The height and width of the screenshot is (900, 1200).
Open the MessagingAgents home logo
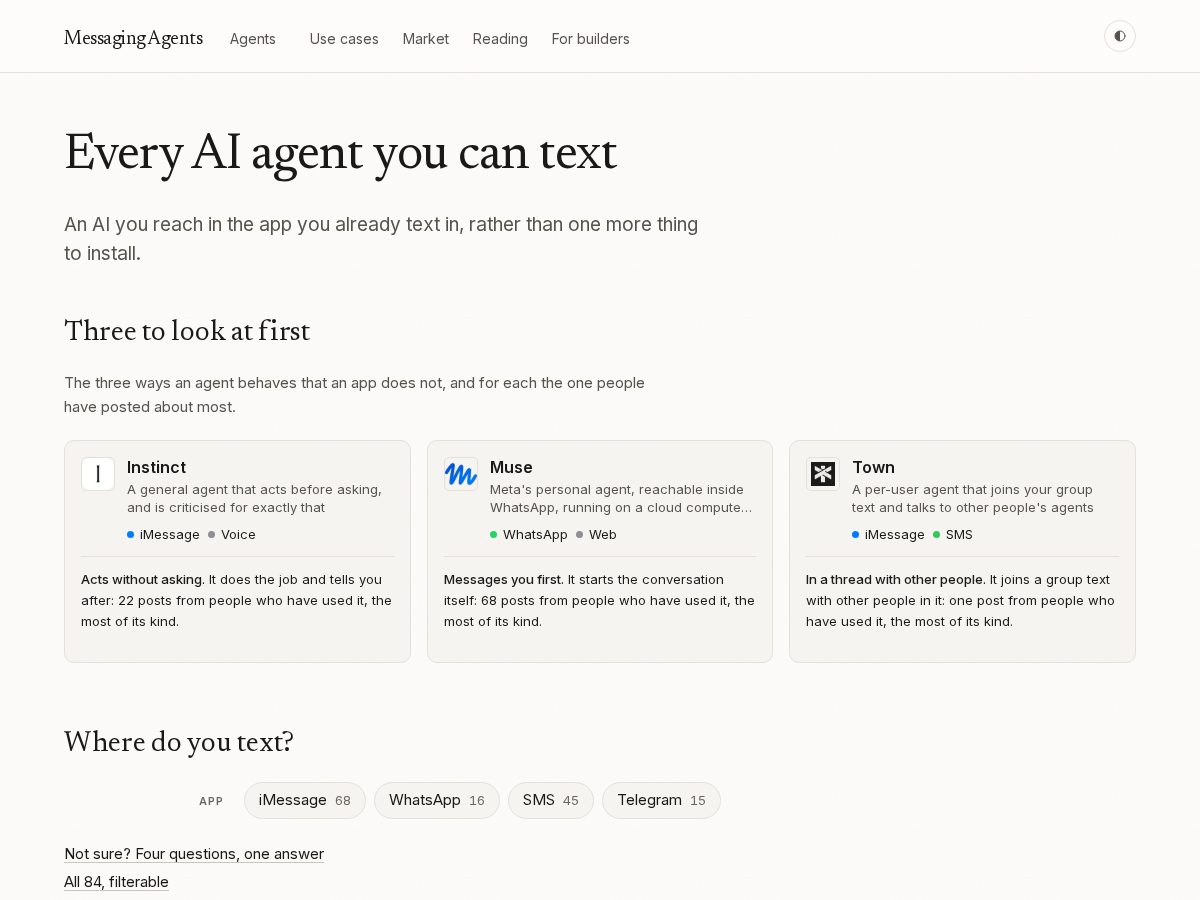pos(133,38)
